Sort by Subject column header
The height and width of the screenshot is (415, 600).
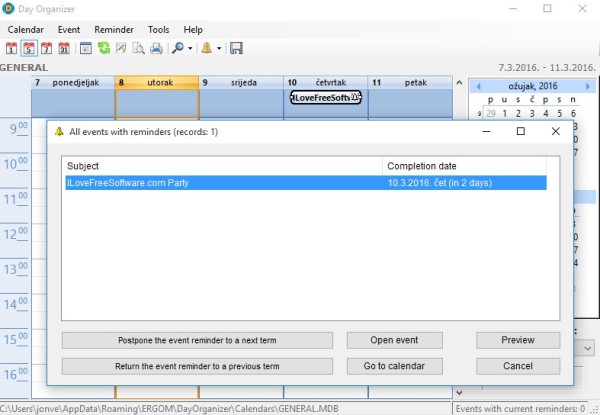point(222,166)
